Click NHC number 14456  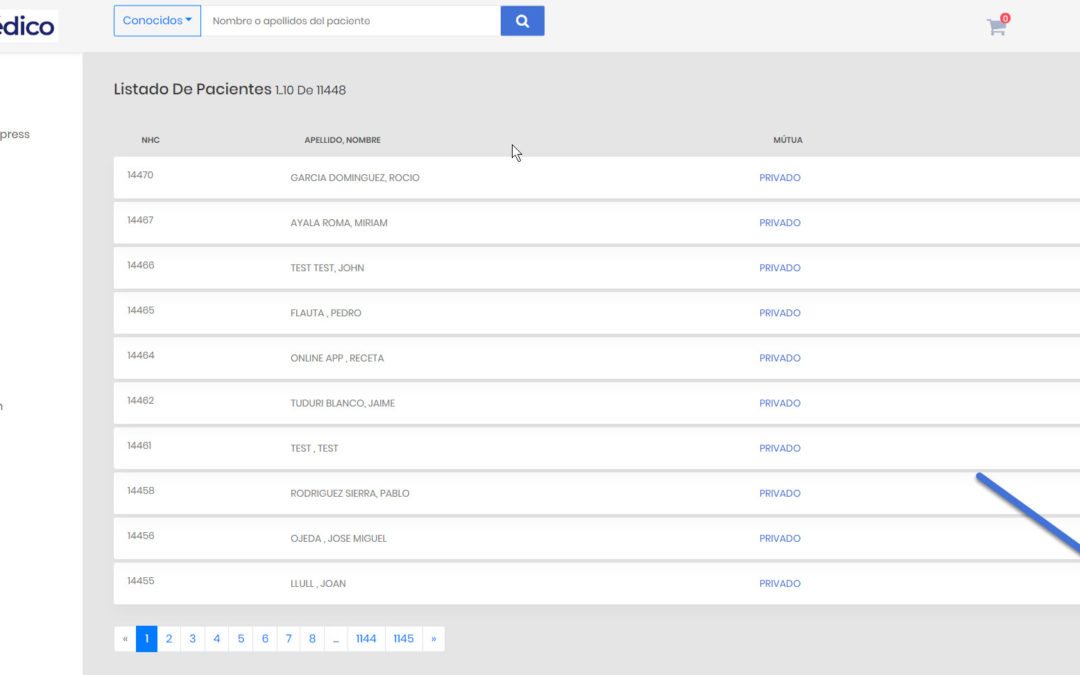pyautogui.click(x=141, y=536)
